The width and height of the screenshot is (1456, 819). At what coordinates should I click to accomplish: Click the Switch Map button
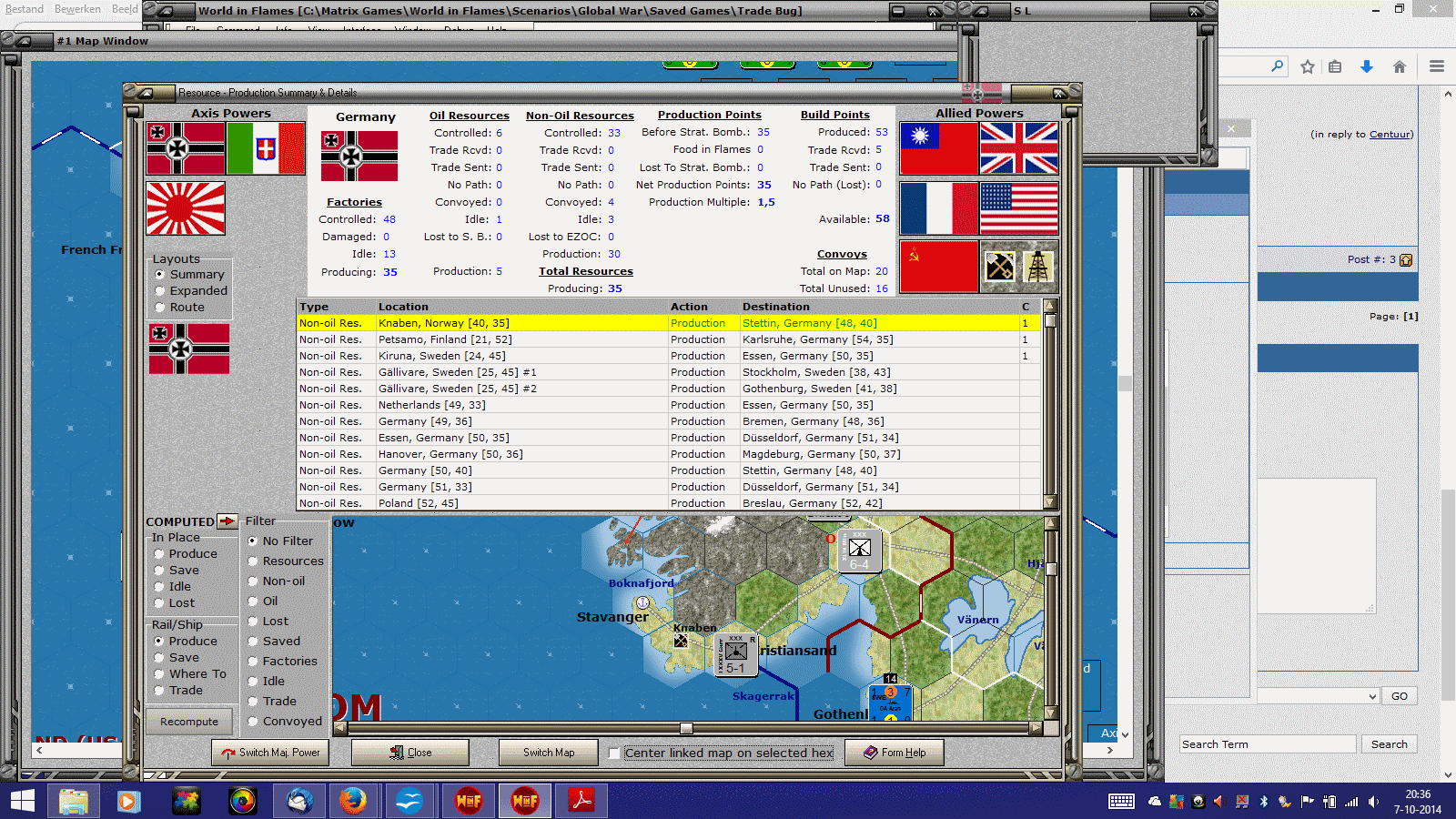(549, 753)
